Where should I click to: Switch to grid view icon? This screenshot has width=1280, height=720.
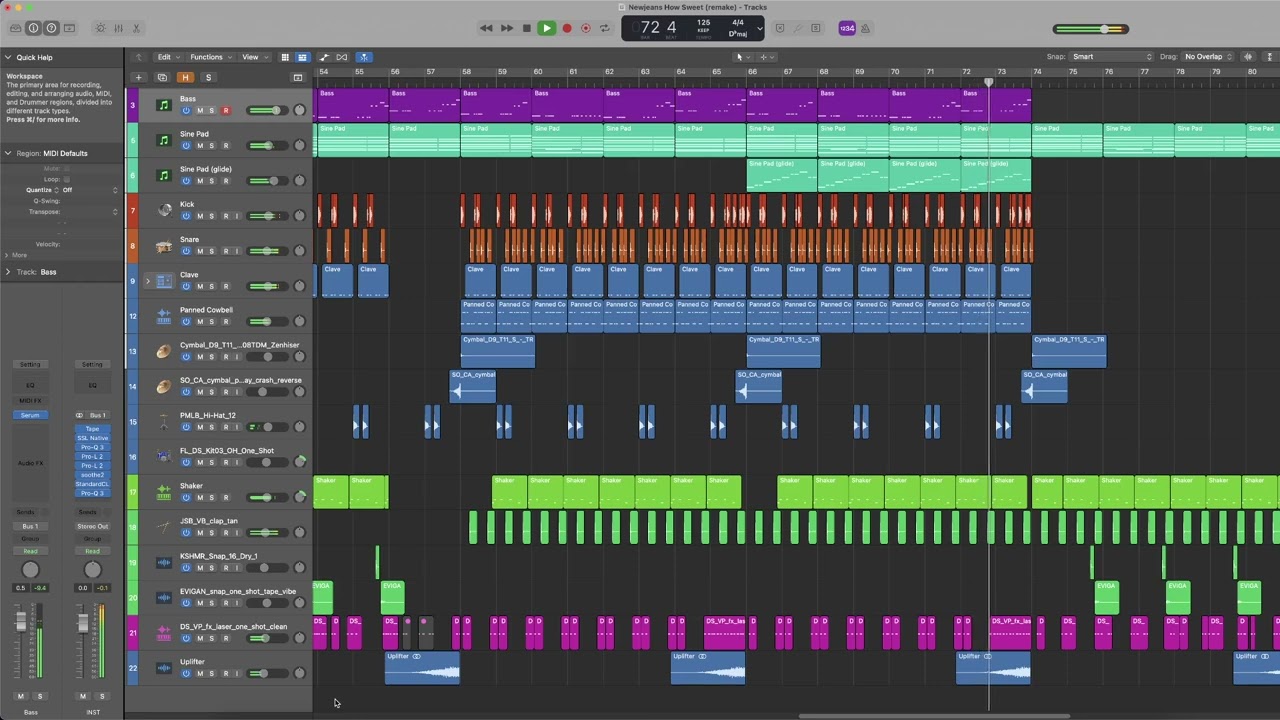click(285, 57)
